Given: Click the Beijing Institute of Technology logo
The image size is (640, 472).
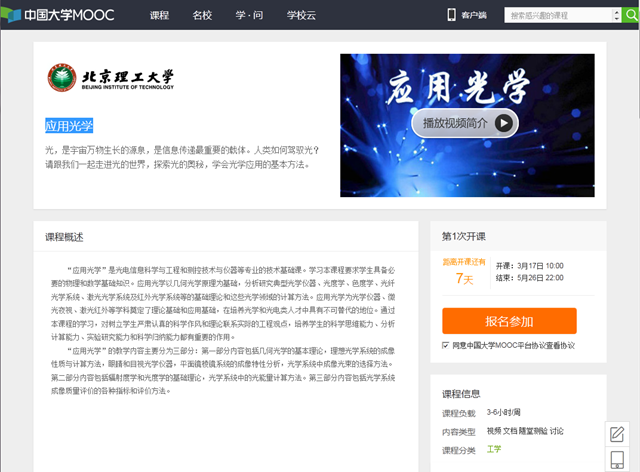Looking at the screenshot, I should [111, 78].
